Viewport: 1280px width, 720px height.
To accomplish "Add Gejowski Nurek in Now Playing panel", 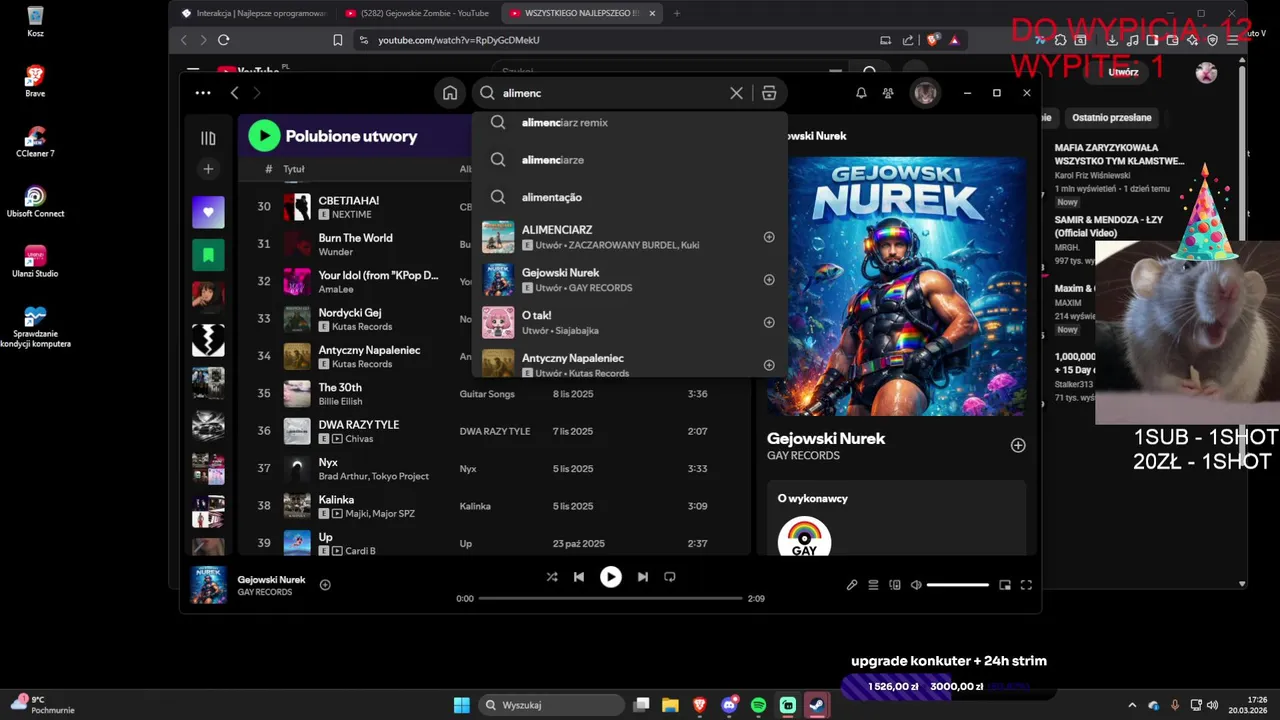I will pyautogui.click(x=1018, y=445).
